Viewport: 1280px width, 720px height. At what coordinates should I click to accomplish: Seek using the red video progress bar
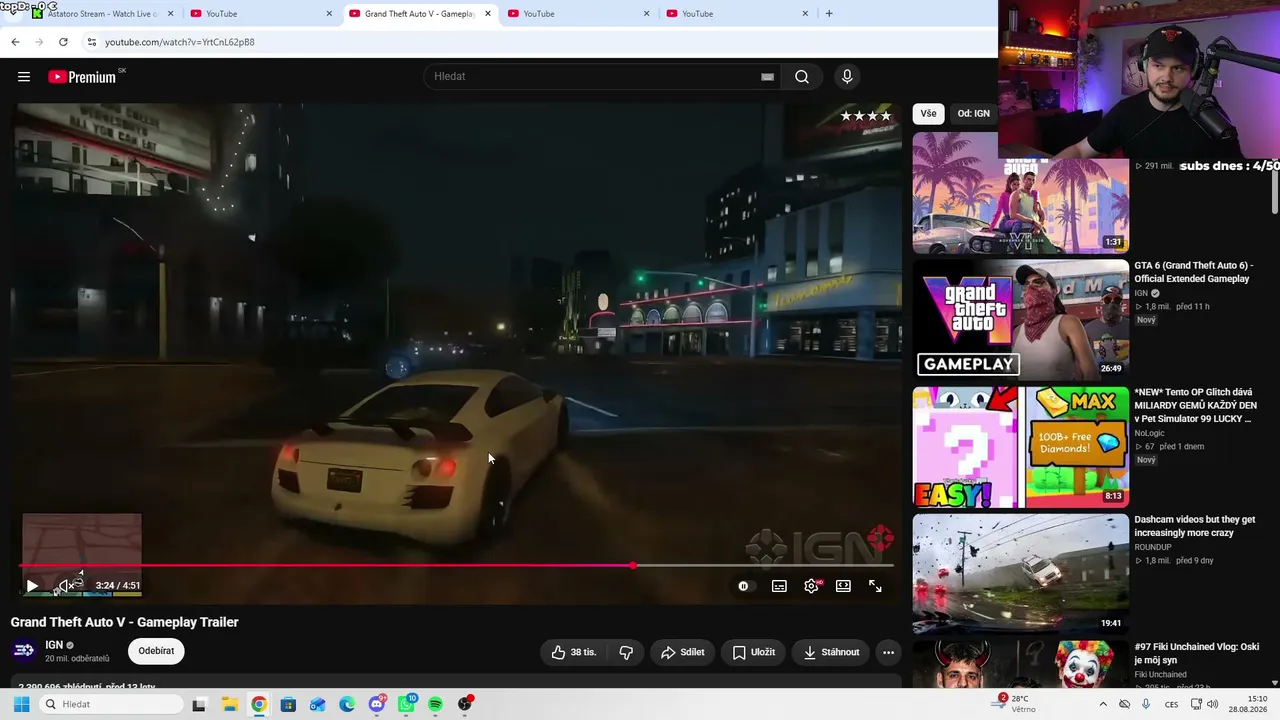[x=456, y=566]
